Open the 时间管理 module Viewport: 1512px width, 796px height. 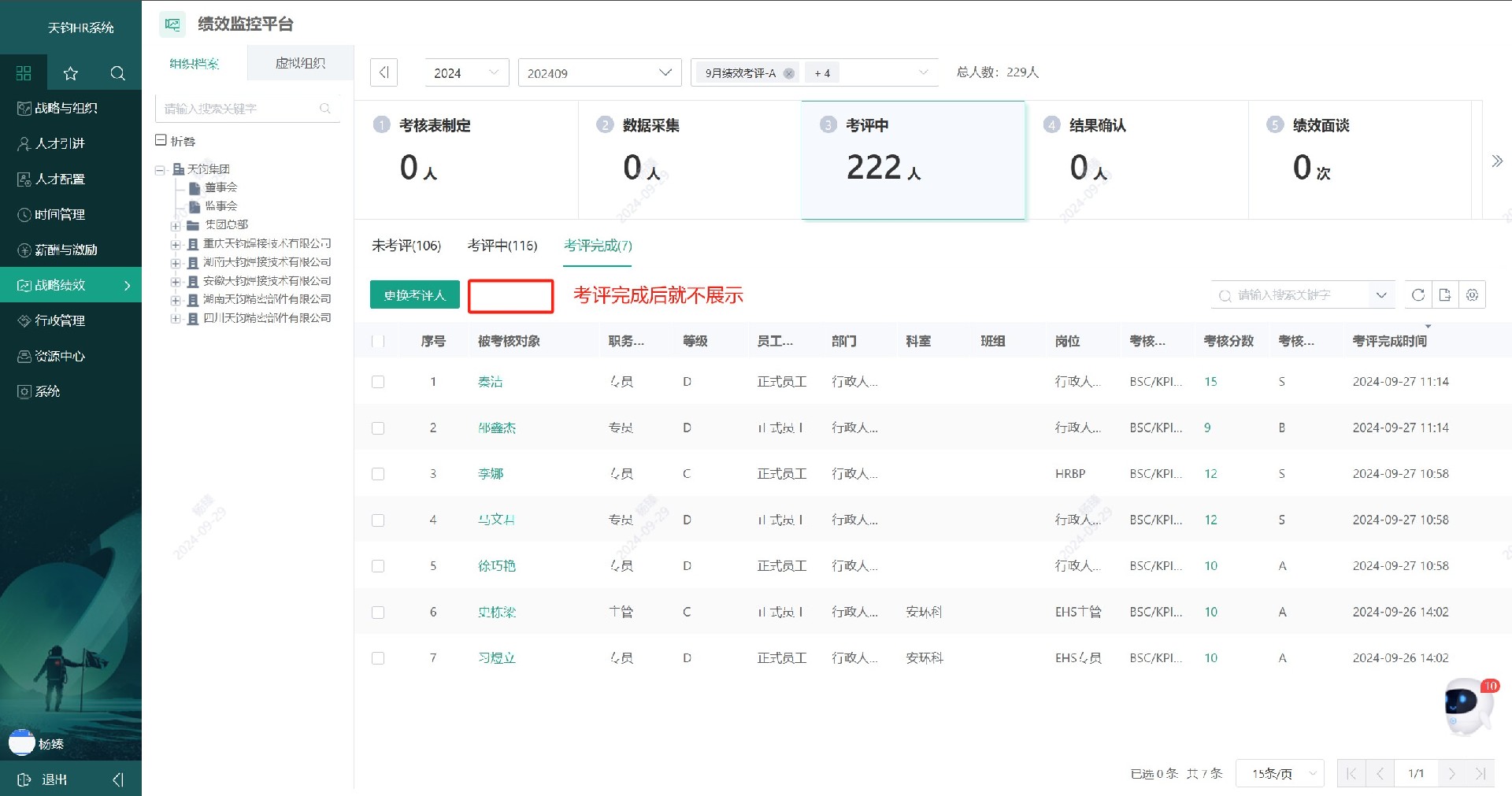pos(24,214)
